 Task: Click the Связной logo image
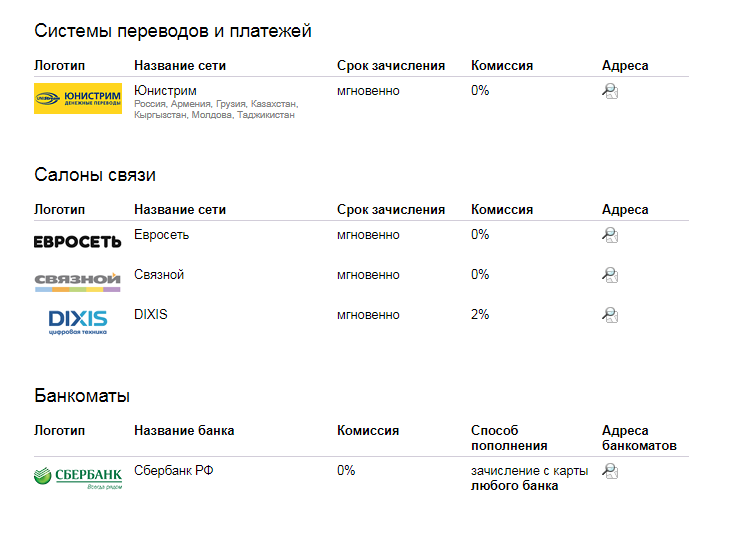pos(77,282)
